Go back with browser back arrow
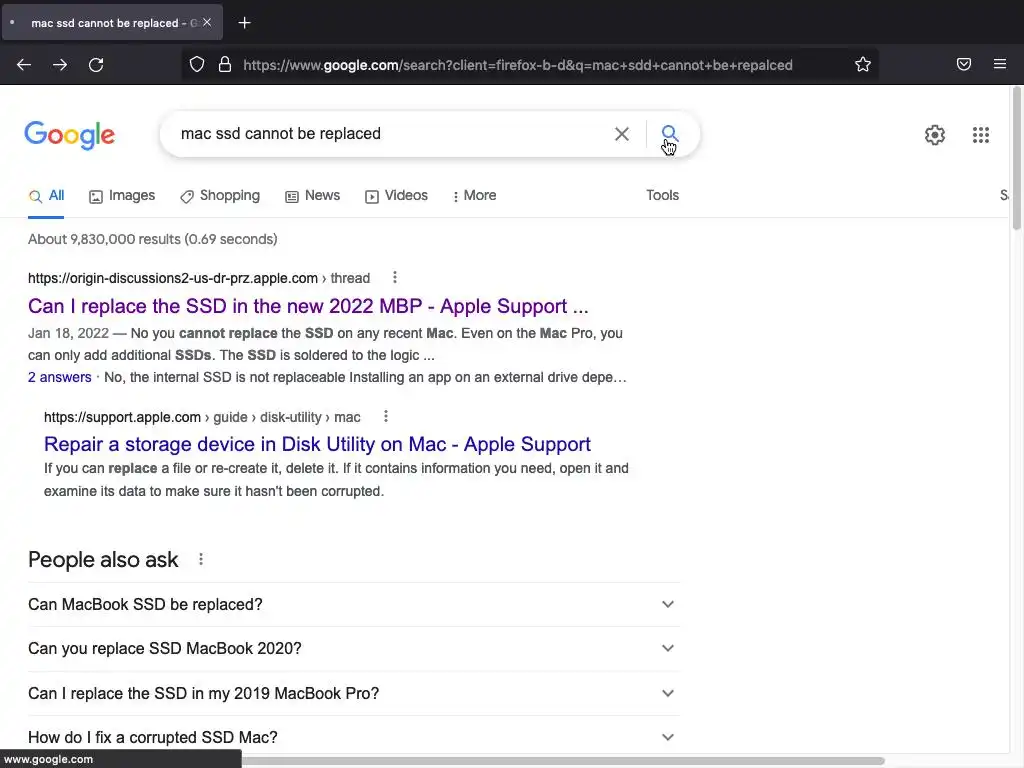Screen dimensions: 1024x768 point(24,65)
